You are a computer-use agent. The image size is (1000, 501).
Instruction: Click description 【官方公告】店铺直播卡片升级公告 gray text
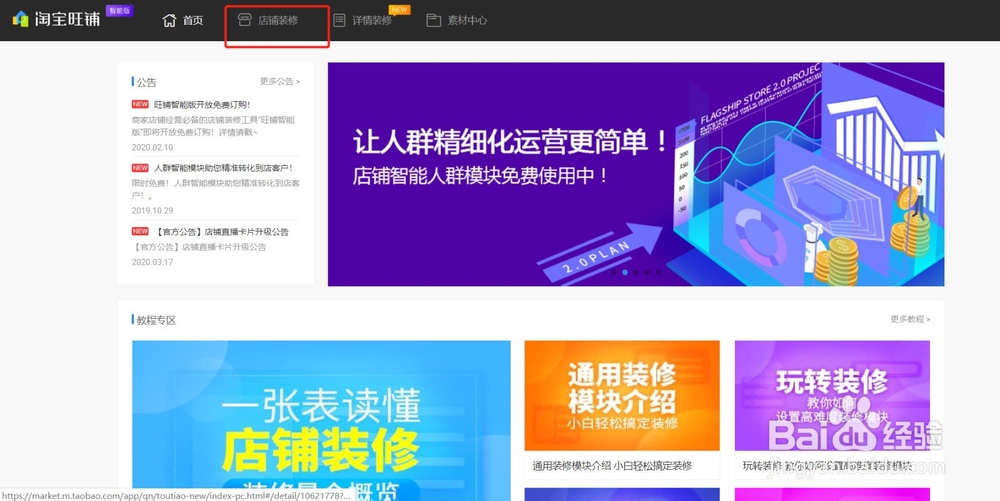199,247
